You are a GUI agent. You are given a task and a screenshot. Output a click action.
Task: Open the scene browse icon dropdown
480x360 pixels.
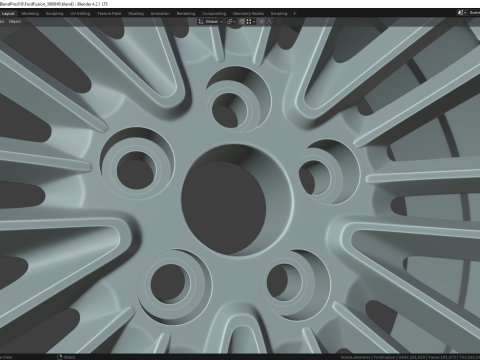coord(462,13)
